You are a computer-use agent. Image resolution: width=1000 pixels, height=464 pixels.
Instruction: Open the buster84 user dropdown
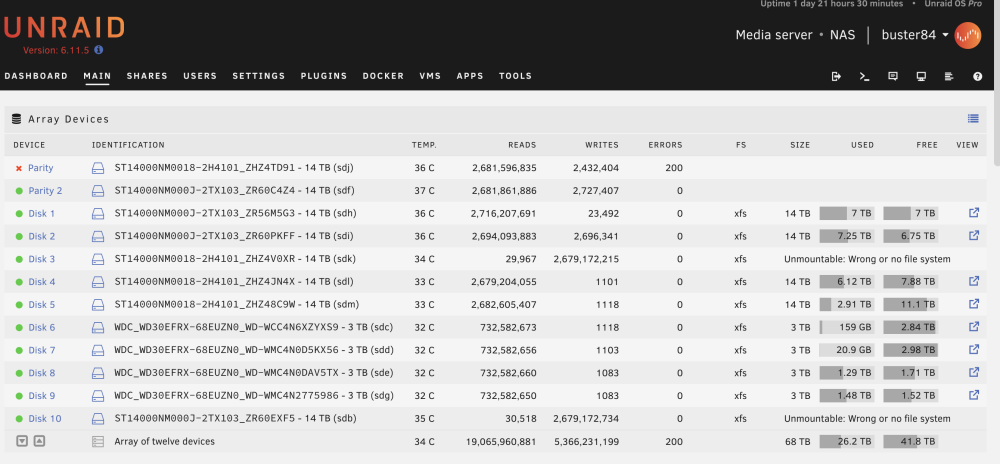pos(915,35)
